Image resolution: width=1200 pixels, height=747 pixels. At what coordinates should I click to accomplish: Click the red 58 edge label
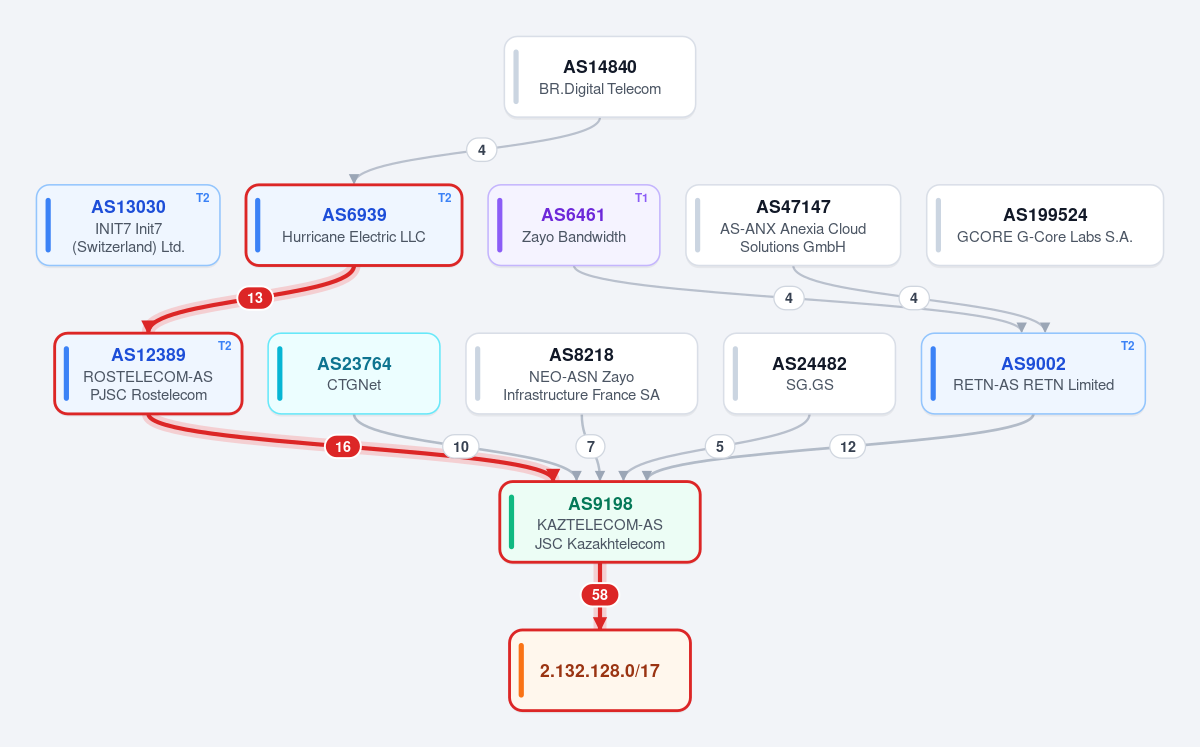pyautogui.click(x=600, y=595)
